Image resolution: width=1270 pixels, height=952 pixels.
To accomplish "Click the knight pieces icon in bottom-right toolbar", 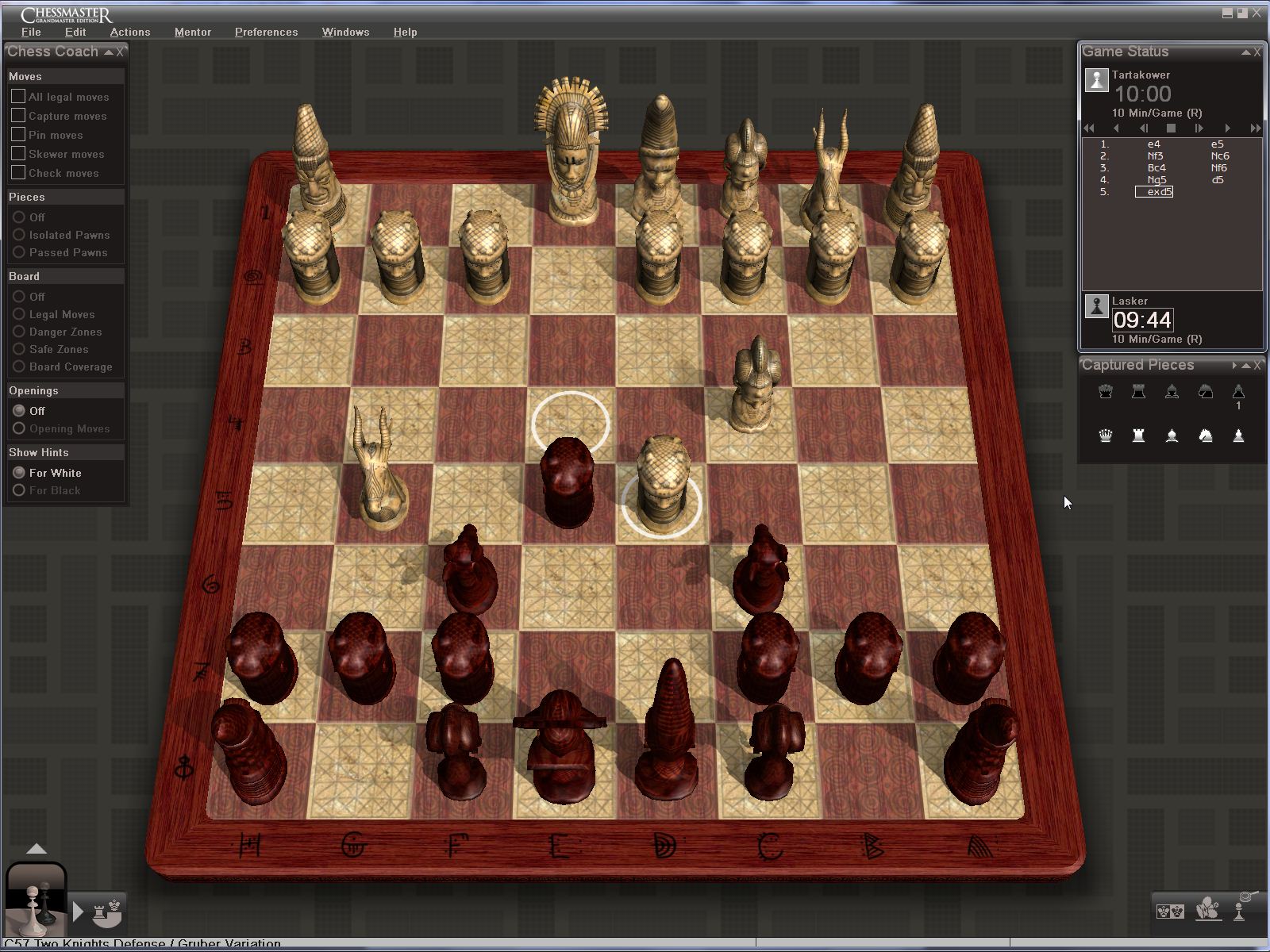I will (1207, 909).
